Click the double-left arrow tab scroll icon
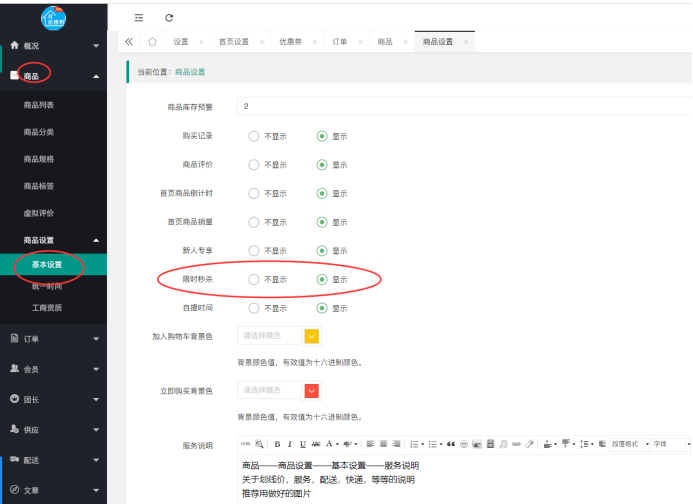This screenshot has width=693, height=504. coord(128,42)
